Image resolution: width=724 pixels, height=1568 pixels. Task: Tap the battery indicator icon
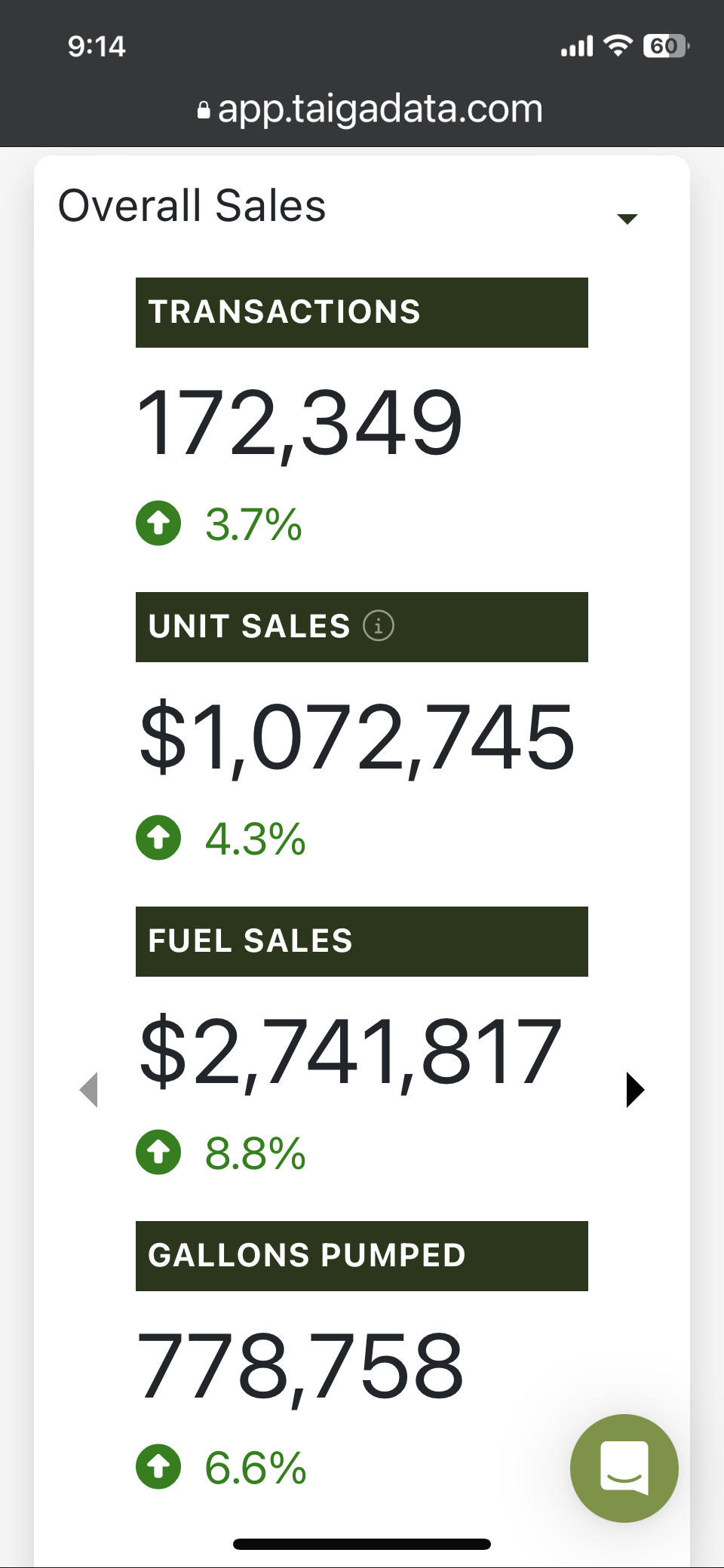tap(665, 46)
